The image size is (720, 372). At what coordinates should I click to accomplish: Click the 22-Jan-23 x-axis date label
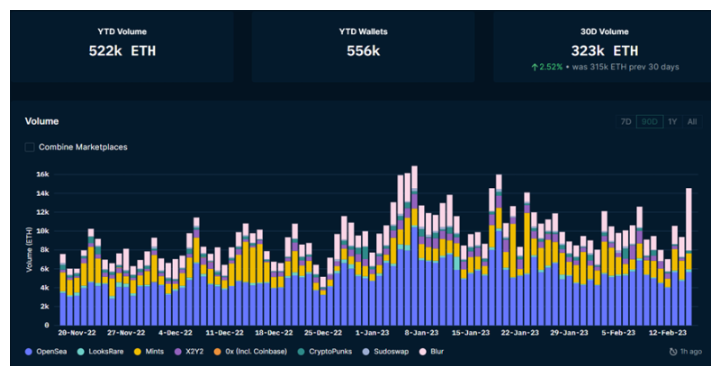(x=520, y=333)
